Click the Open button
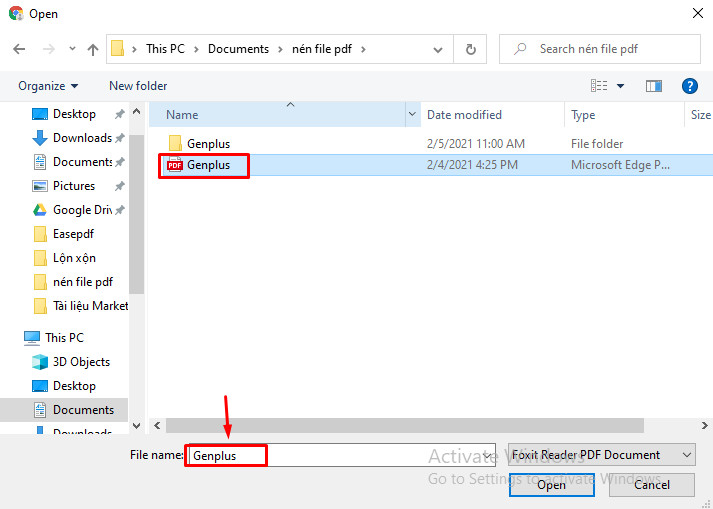713x509 pixels. [x=552, y=485]
